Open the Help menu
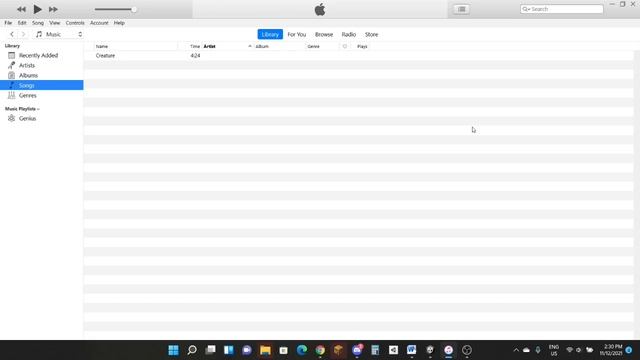This screenshot has width=640, height=360. [119, 23]
